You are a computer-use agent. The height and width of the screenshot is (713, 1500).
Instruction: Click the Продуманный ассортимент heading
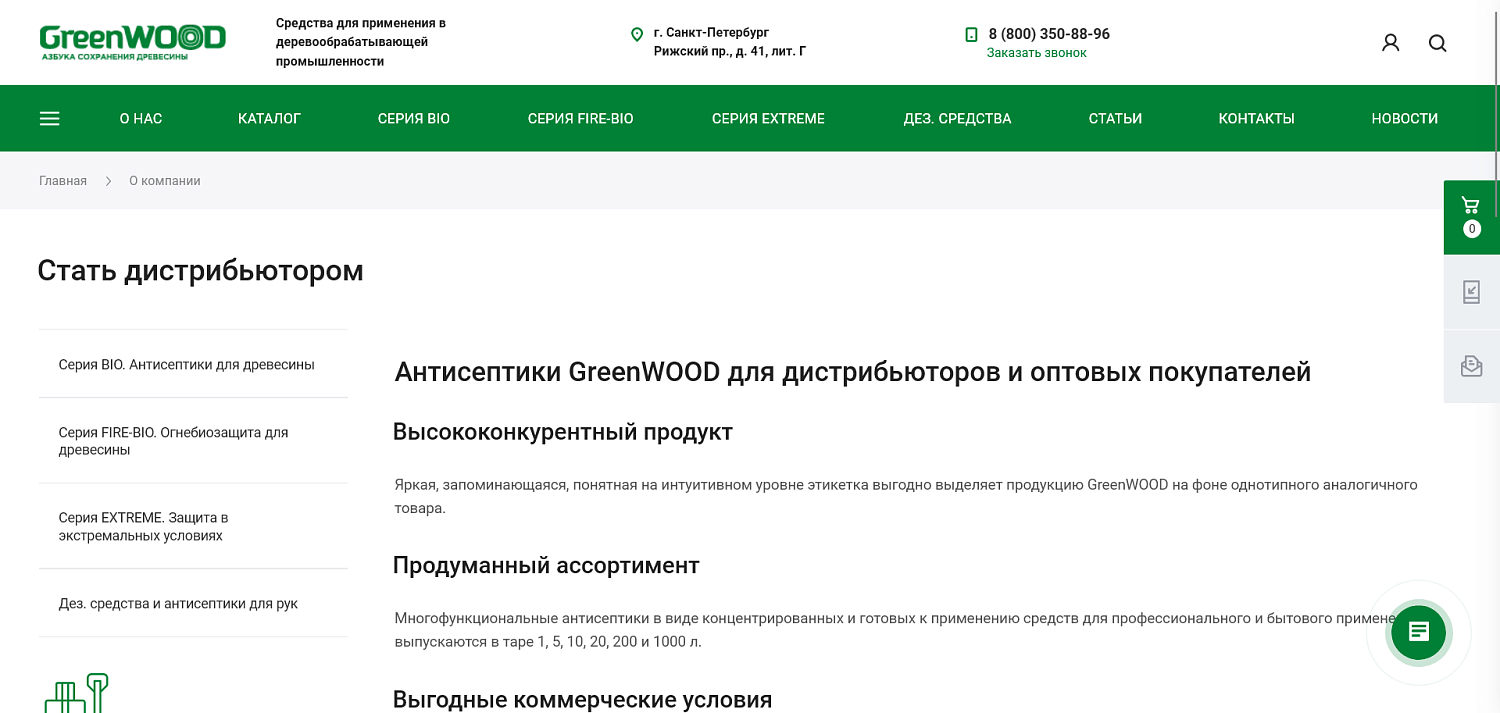click(x=546, y=565)
